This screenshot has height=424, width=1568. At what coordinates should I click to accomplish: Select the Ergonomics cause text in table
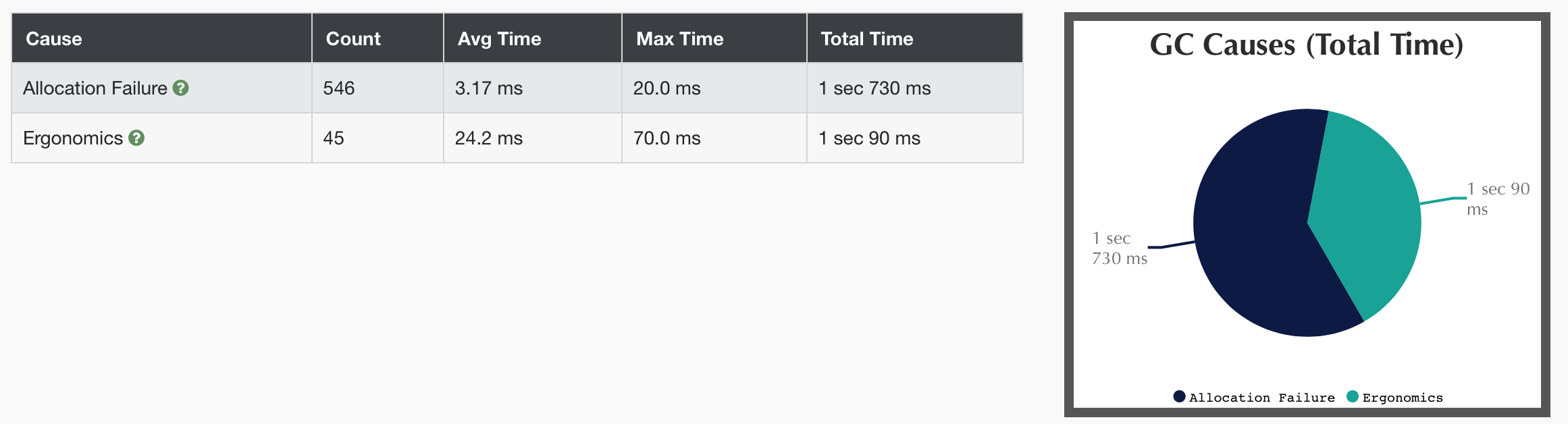click(x=73, y=138)
